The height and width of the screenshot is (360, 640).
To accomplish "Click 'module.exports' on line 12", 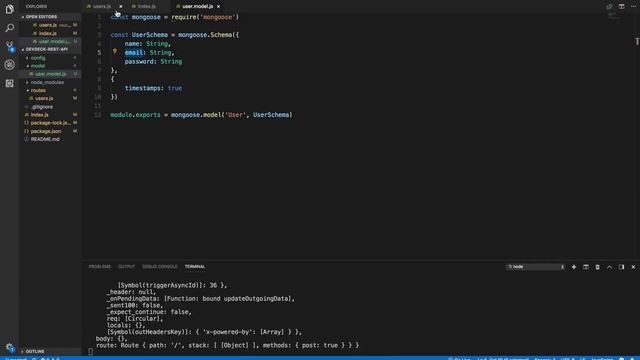I will 136,115.
